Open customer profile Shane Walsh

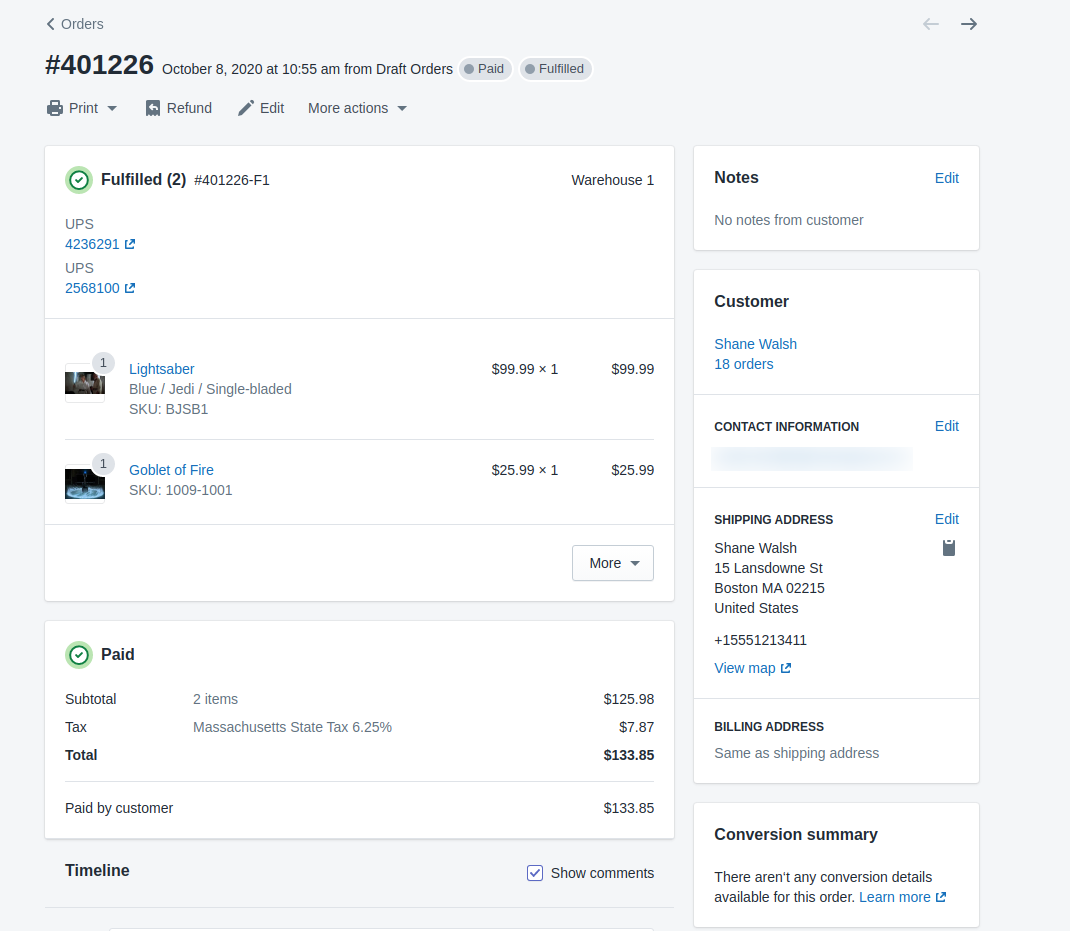point(755,343)
